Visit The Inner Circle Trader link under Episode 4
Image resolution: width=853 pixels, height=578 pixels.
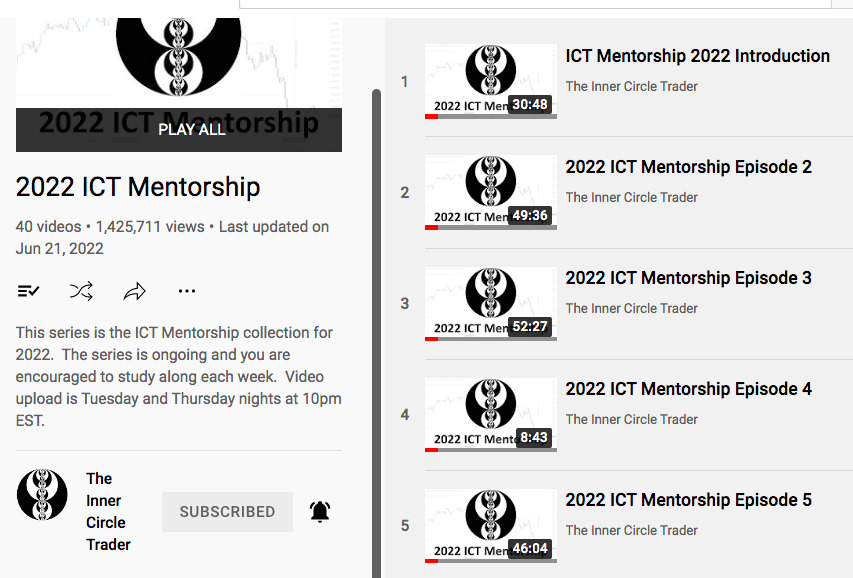[x=632, y=419]
